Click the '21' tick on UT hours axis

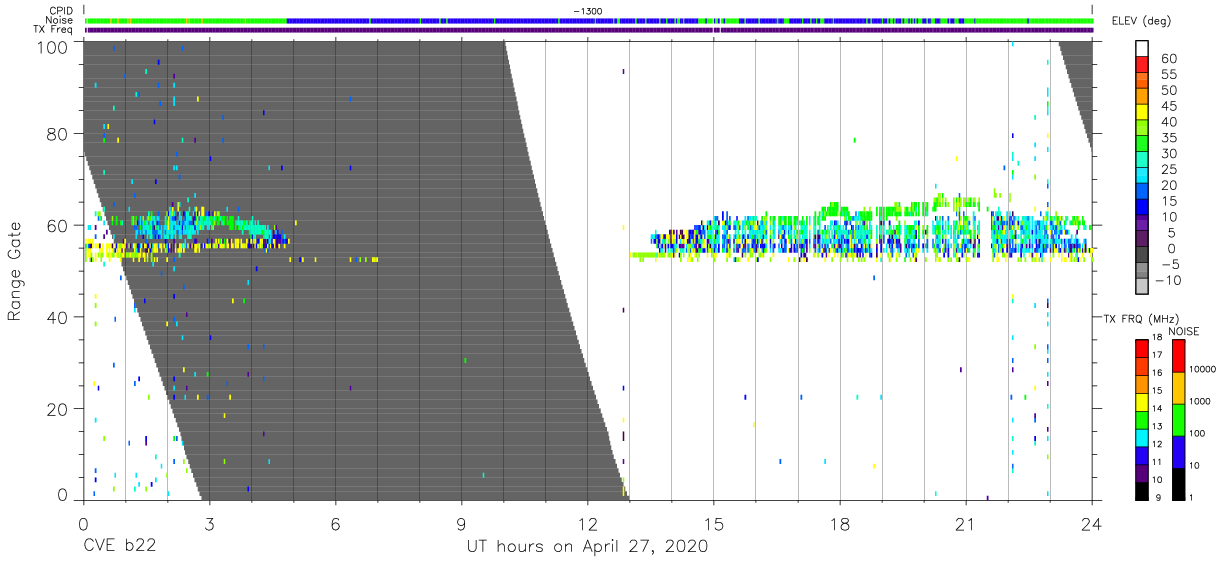tap(965, 524)
